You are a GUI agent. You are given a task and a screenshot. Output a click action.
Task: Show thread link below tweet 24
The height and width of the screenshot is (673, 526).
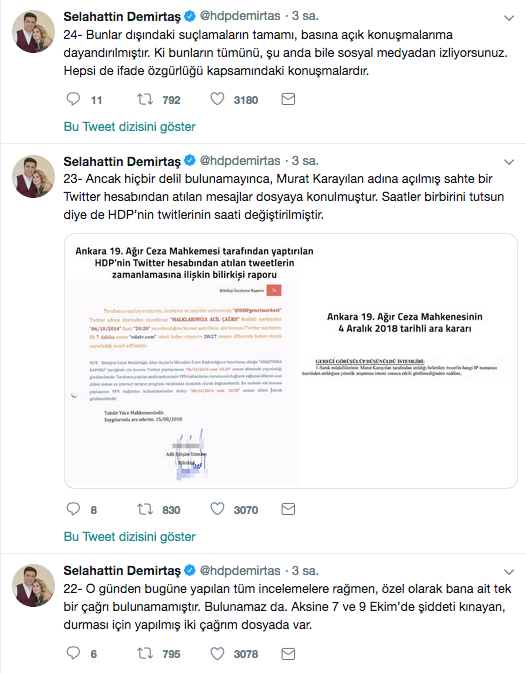(x=130, y=127)
